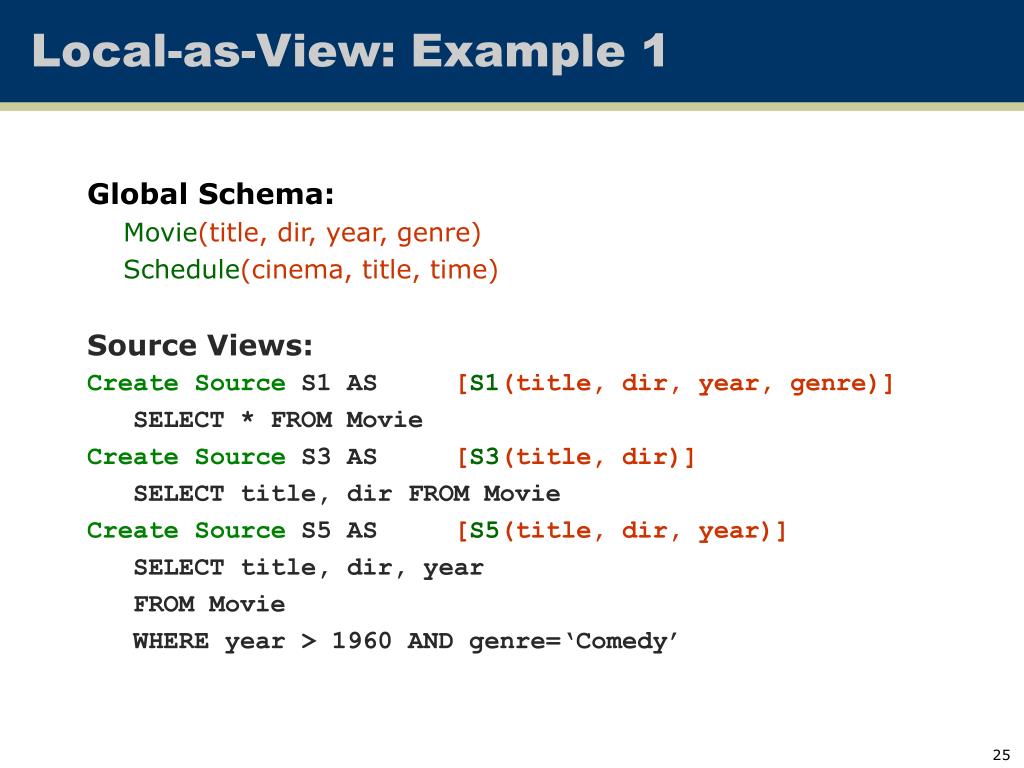Click '[S3(title, dir)]' annotation

click(575, 457)
